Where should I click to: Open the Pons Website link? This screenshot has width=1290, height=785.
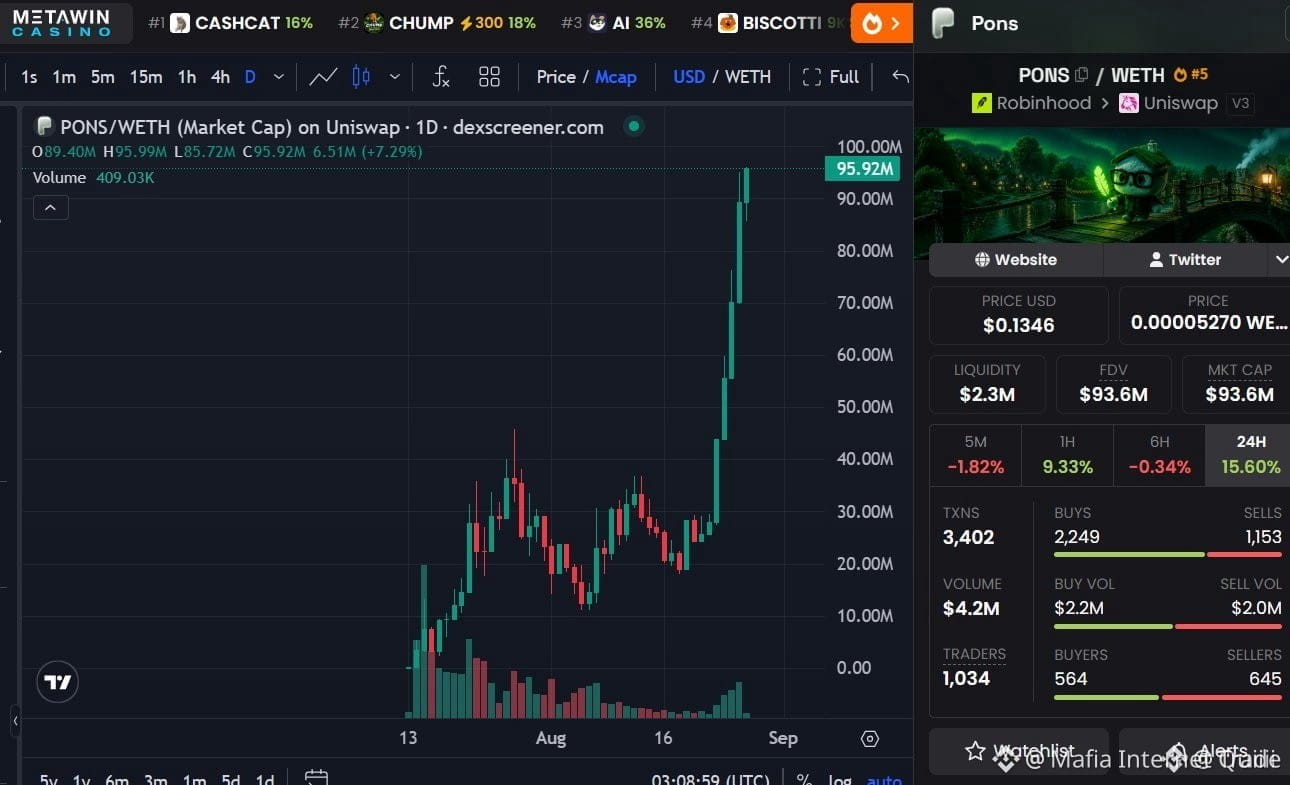1016,260
